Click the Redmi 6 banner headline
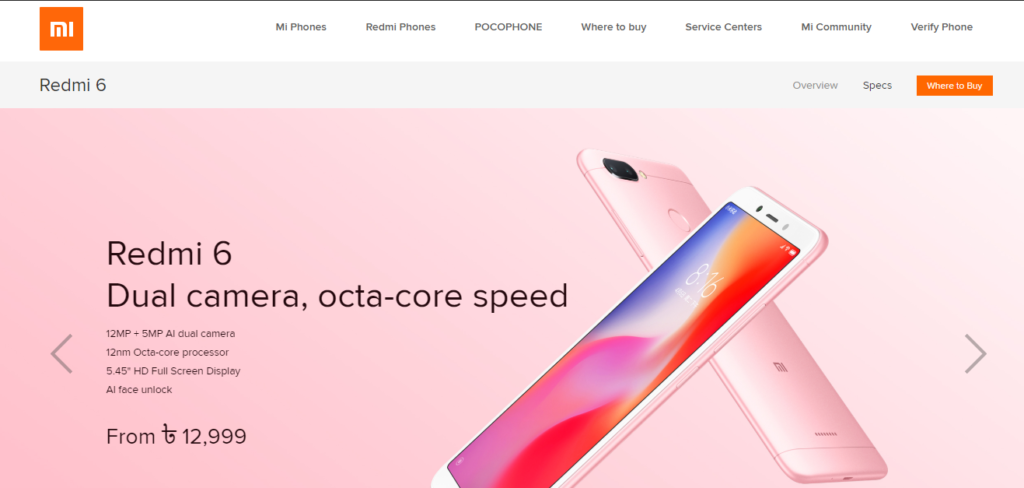Viewport: 1024px width, 488px height. coord(337,274)
